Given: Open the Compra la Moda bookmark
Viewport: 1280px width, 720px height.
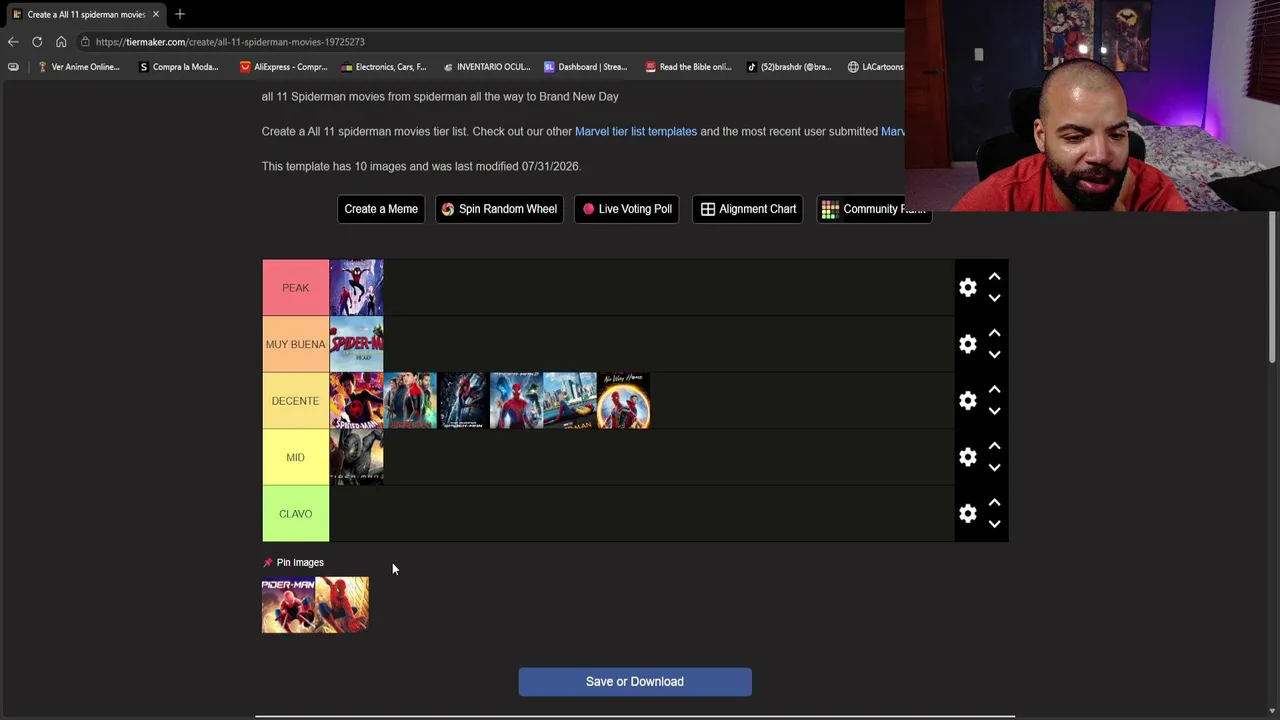Looking at the screenshot, I should click(x=179, y=67).
